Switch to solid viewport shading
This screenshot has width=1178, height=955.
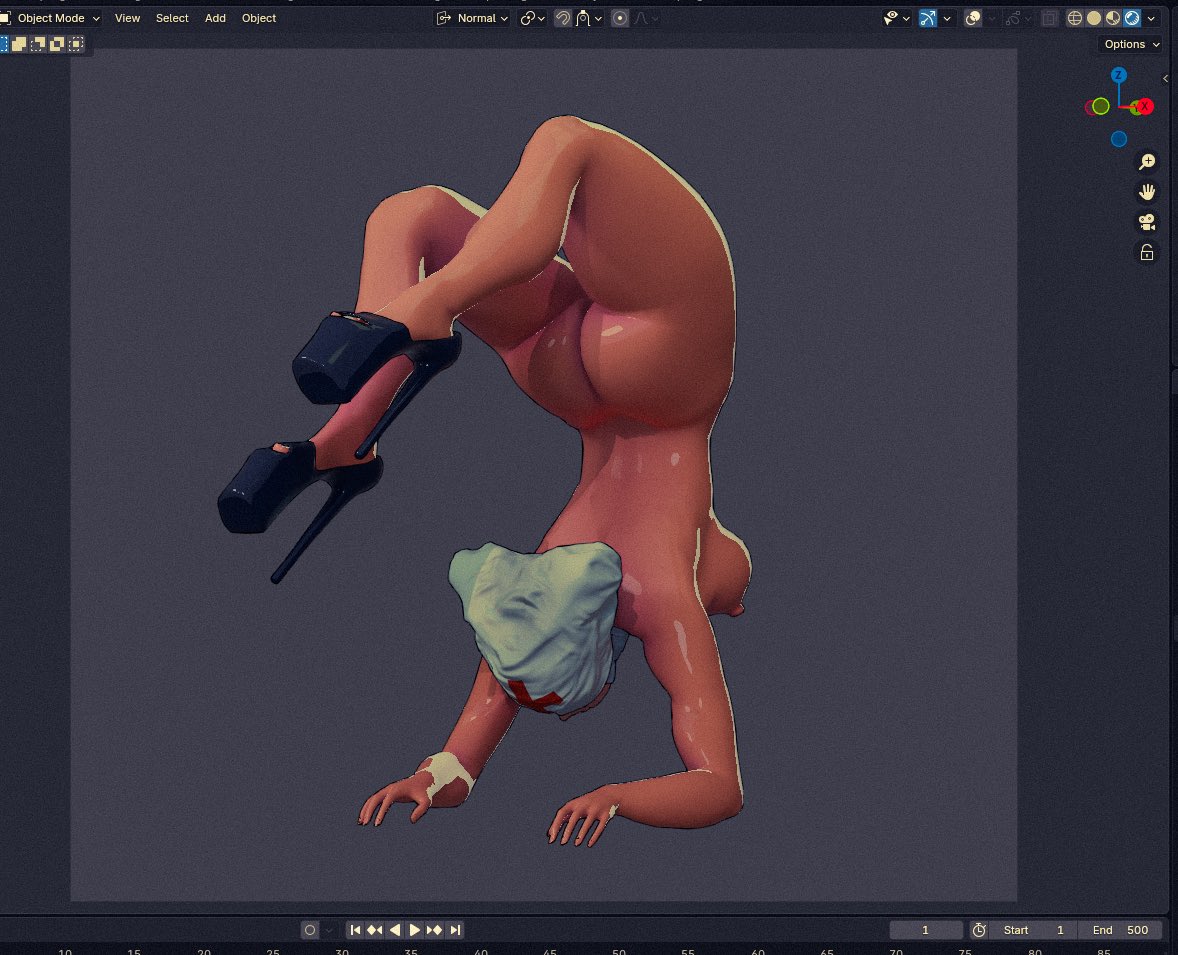click(1094, 18)
